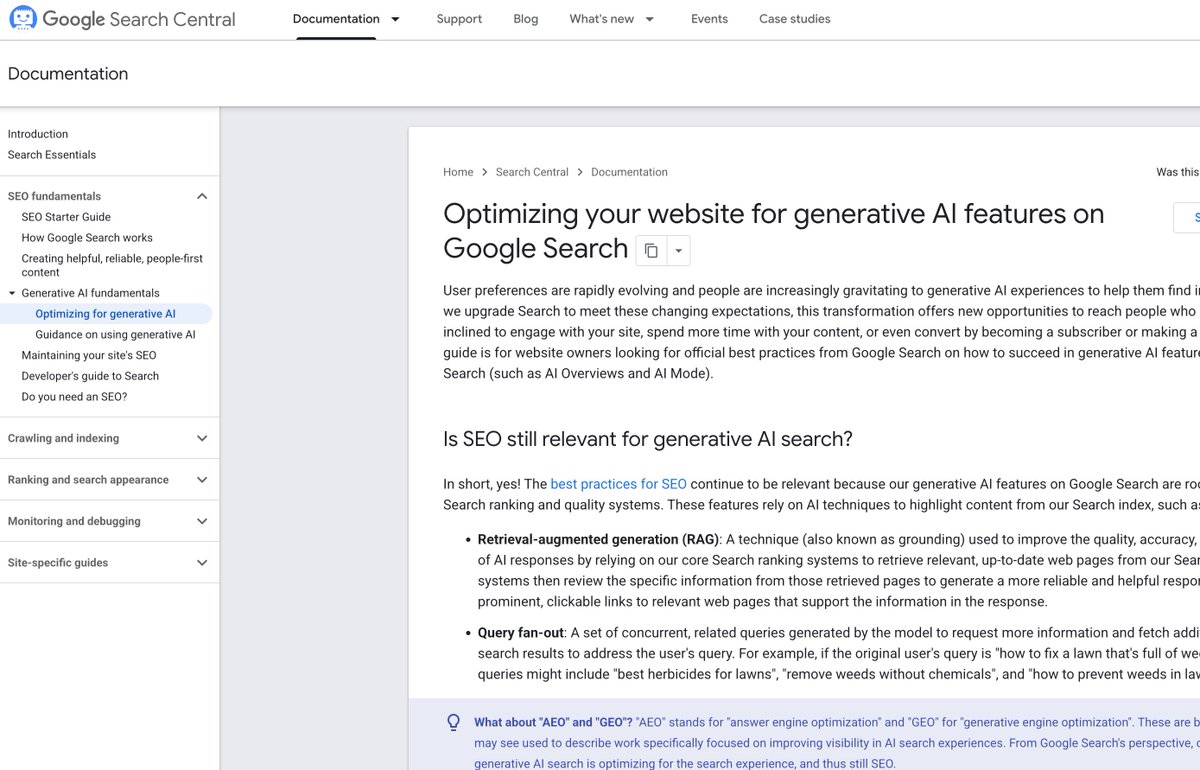Expand Site-specific guides section
Screen dimensions: 1200x770
pyautogui.click(x=202, y=563)
